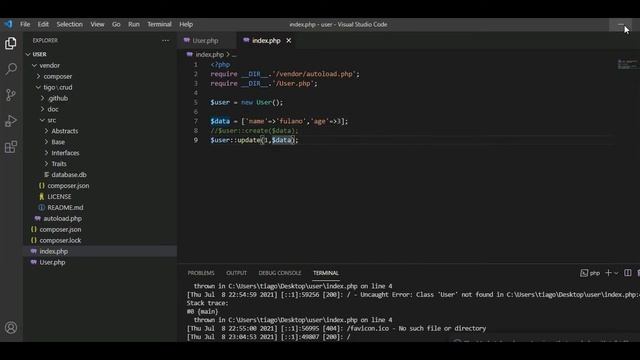Open Run and Debug view

11,121
